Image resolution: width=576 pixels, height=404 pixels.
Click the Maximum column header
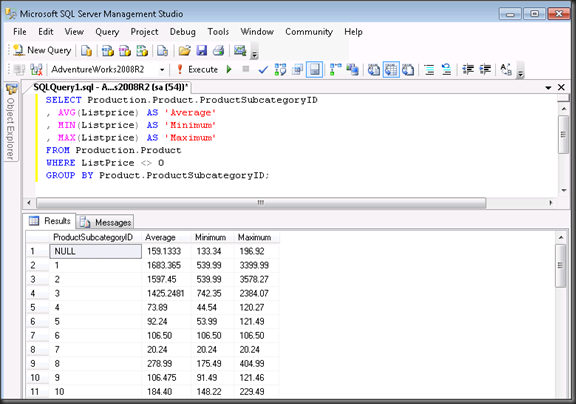tap(256, 237)
